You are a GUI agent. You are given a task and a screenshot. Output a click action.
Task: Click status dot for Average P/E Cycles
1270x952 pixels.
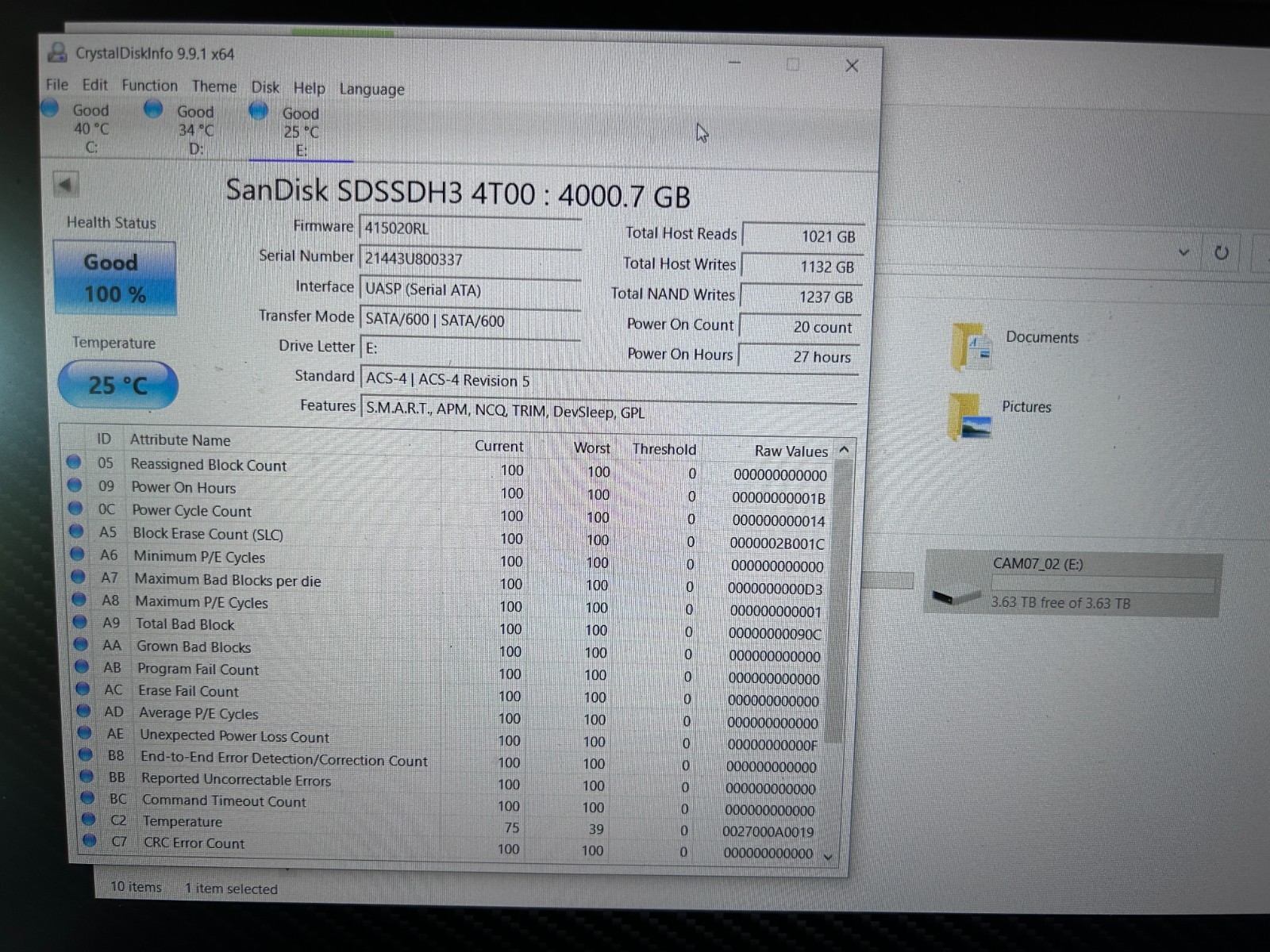[x=83, y=711]
